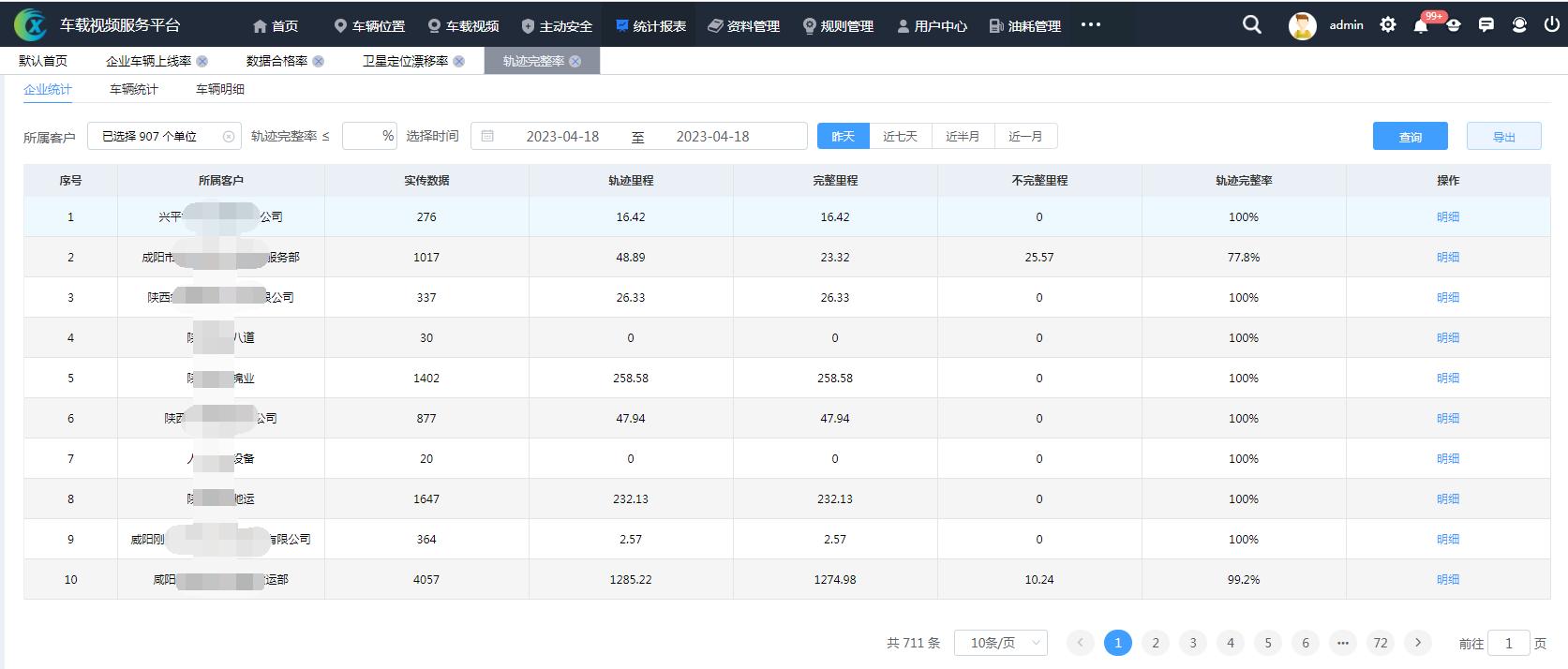Open settings gear icon
1568x669 pixels.
point(1388,25)
